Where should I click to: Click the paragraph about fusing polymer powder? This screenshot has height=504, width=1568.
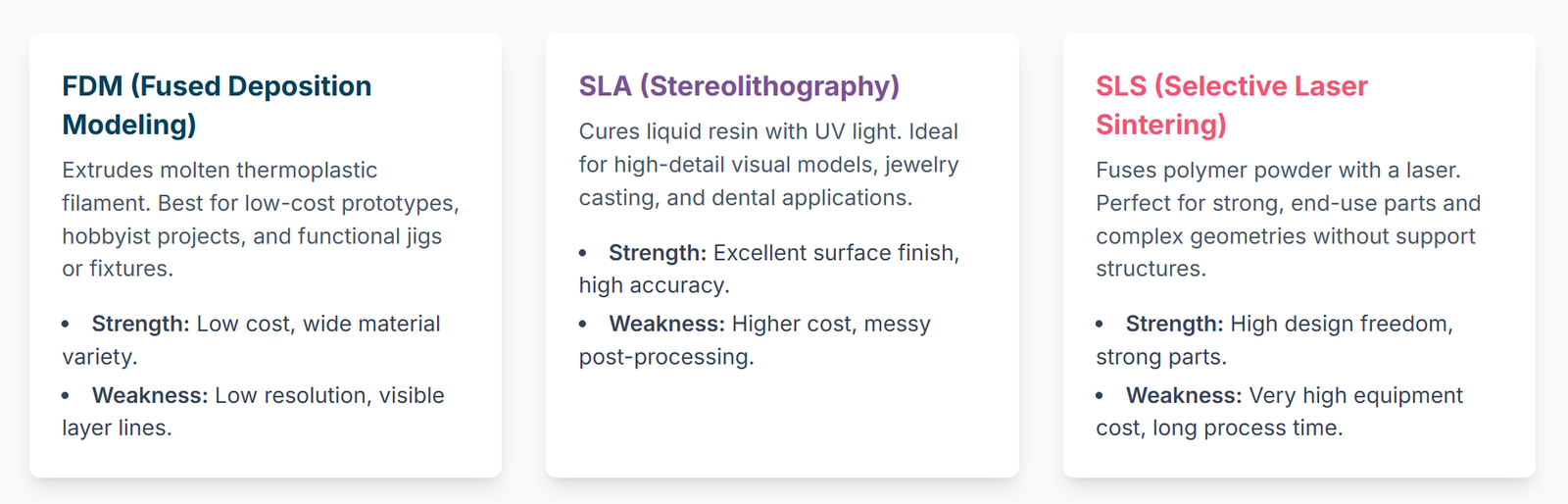[x=1288, y=219]
